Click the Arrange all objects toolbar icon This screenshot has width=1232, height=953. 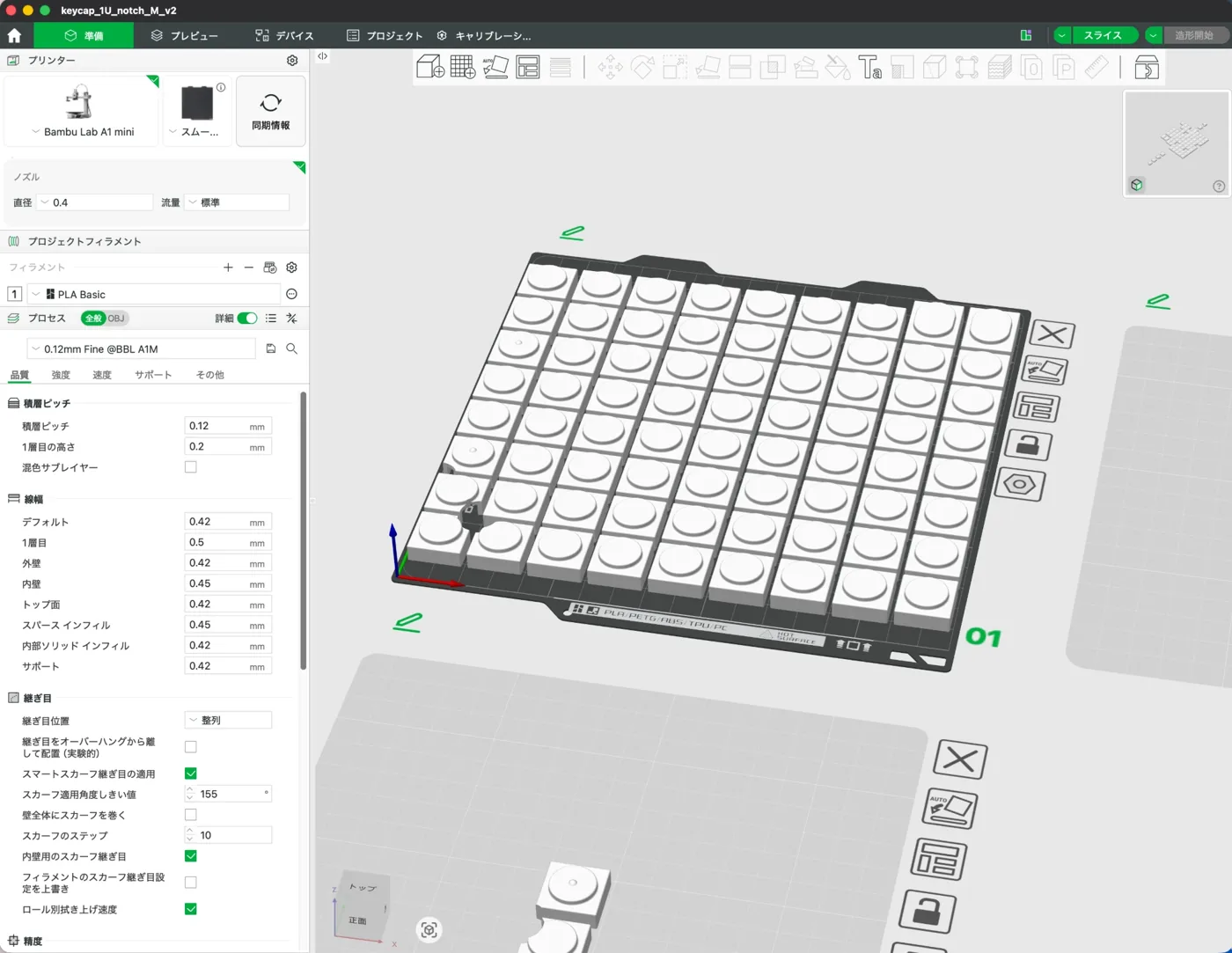tap(528, 67)
